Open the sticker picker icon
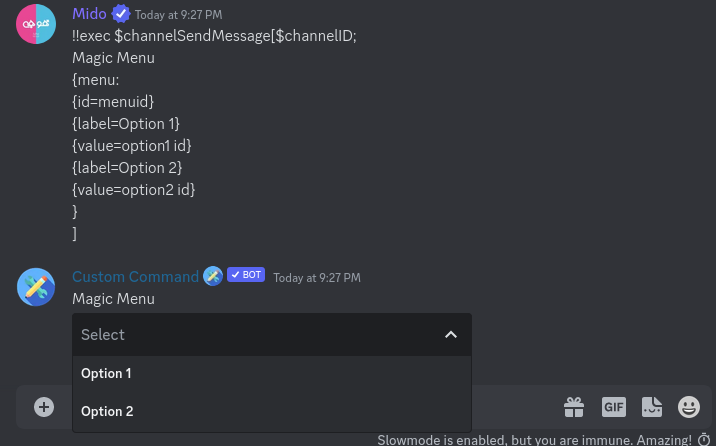This screenshot has height=446, width=716. coord(652,407)
